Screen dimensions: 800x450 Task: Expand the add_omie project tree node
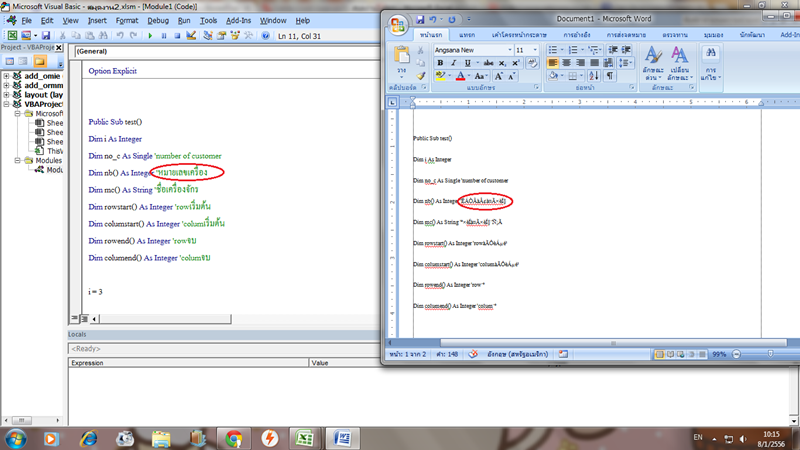[x=7, y=76]
